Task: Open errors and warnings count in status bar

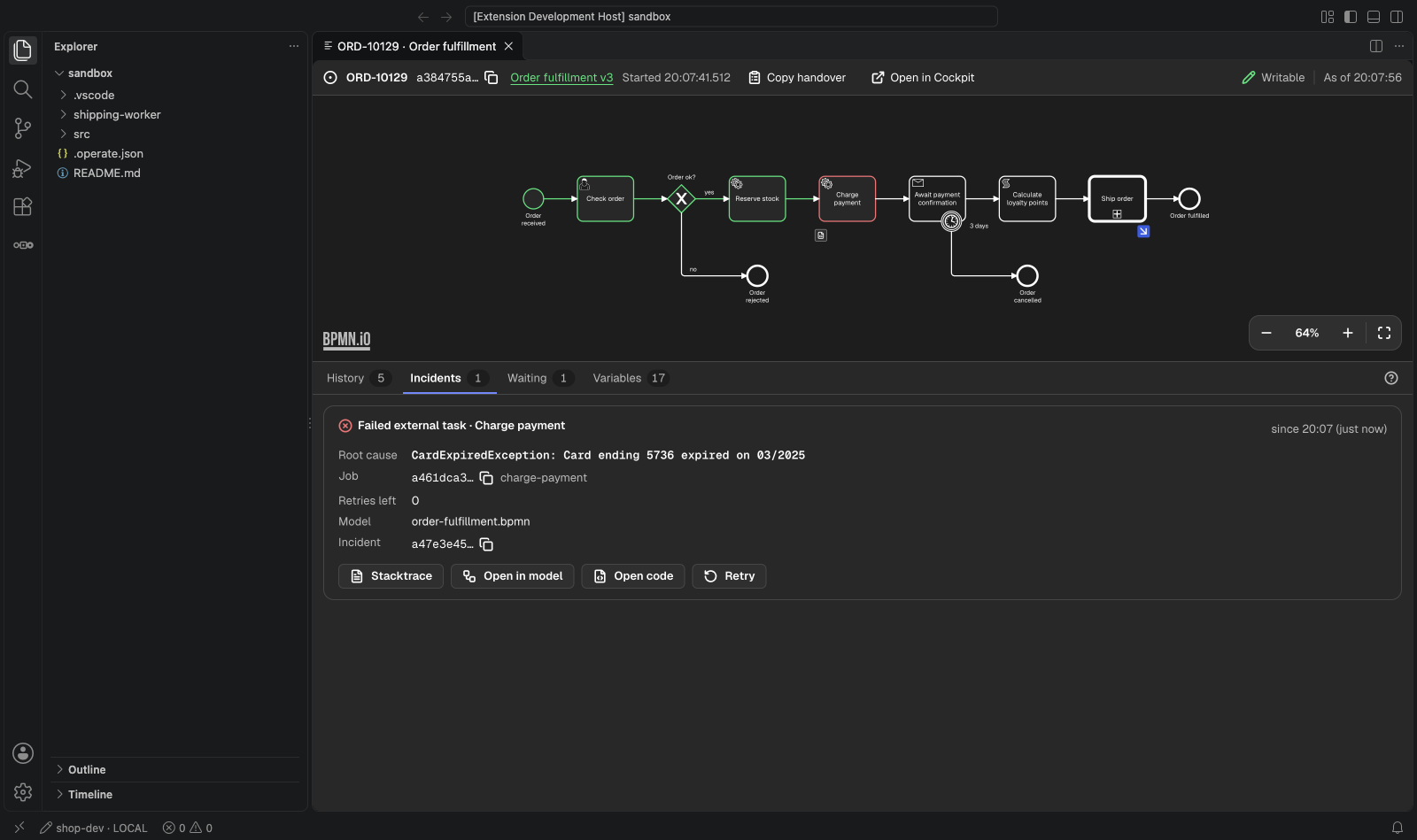Action: pos(188,828)
